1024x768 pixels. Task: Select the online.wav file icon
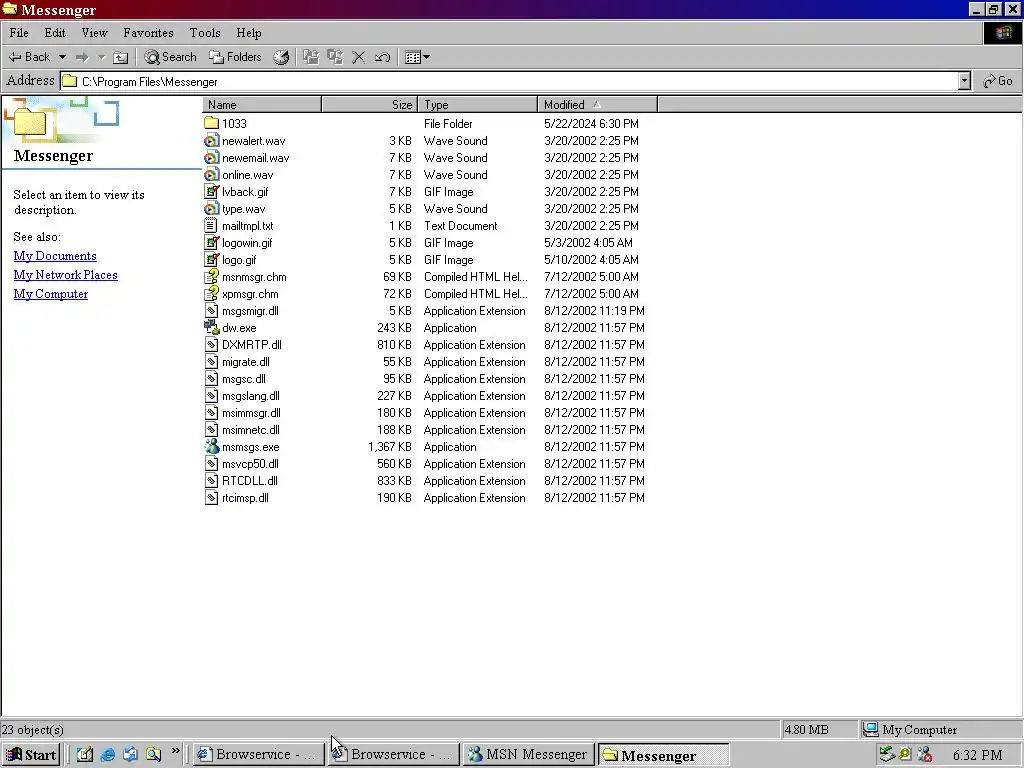point(211,174)
